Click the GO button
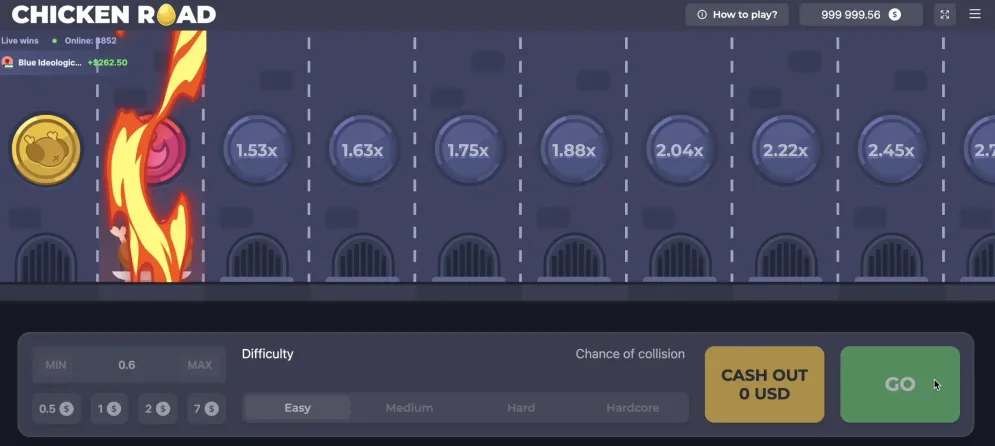Screen dimensions: 995x446 tap(900, 384)
